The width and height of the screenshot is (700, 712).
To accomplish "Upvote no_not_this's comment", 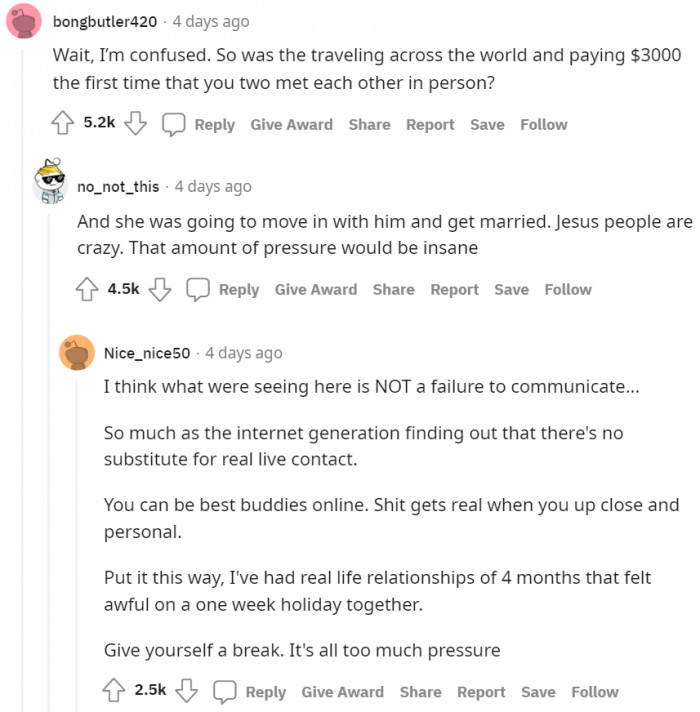I will pyautogui.click(x=87, y=289).
